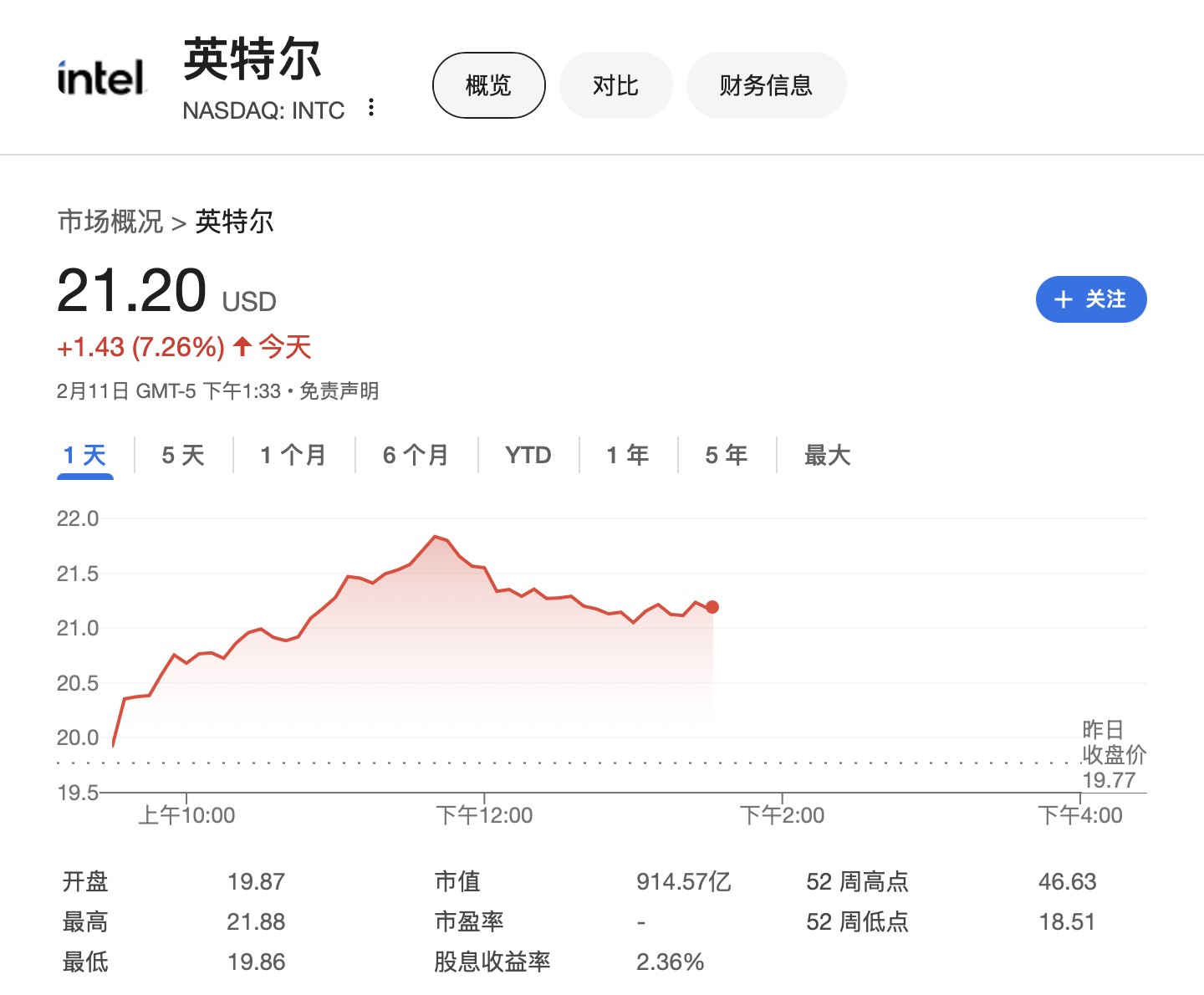
Task: Click the 关注 follow button
Action: click(1091, 299)
